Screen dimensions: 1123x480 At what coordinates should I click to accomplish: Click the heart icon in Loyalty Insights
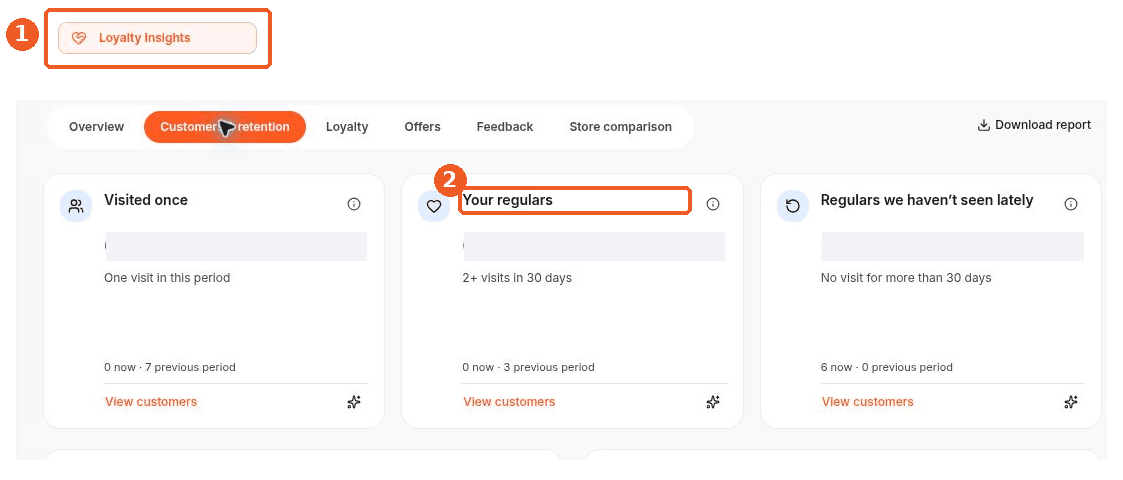click(79, 38)
